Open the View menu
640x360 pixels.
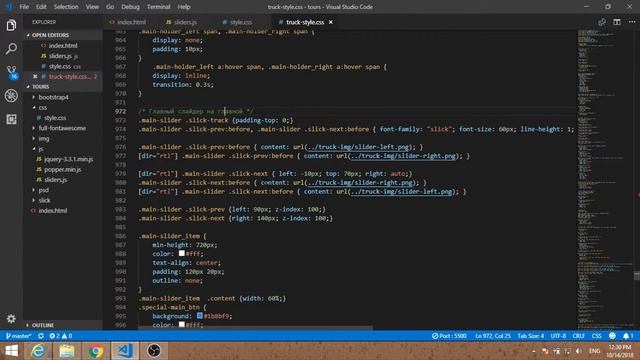(x=92, y=7)
